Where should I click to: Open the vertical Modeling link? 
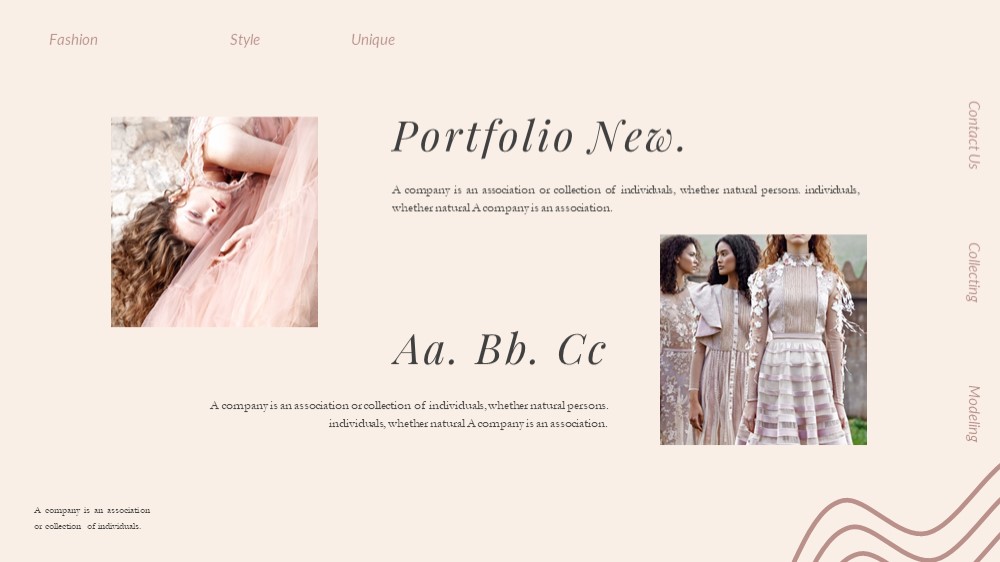tap(973, 413)
